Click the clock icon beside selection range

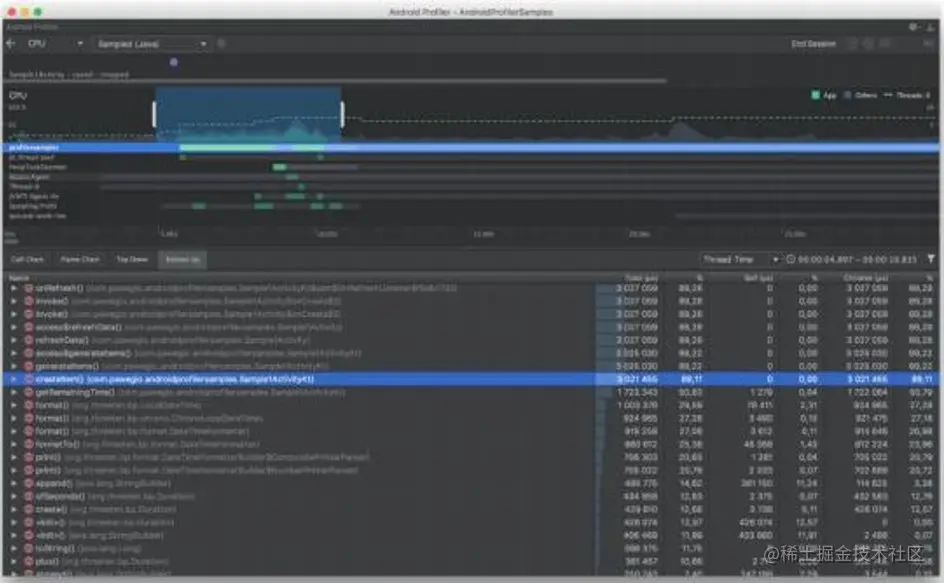point(790,259)
